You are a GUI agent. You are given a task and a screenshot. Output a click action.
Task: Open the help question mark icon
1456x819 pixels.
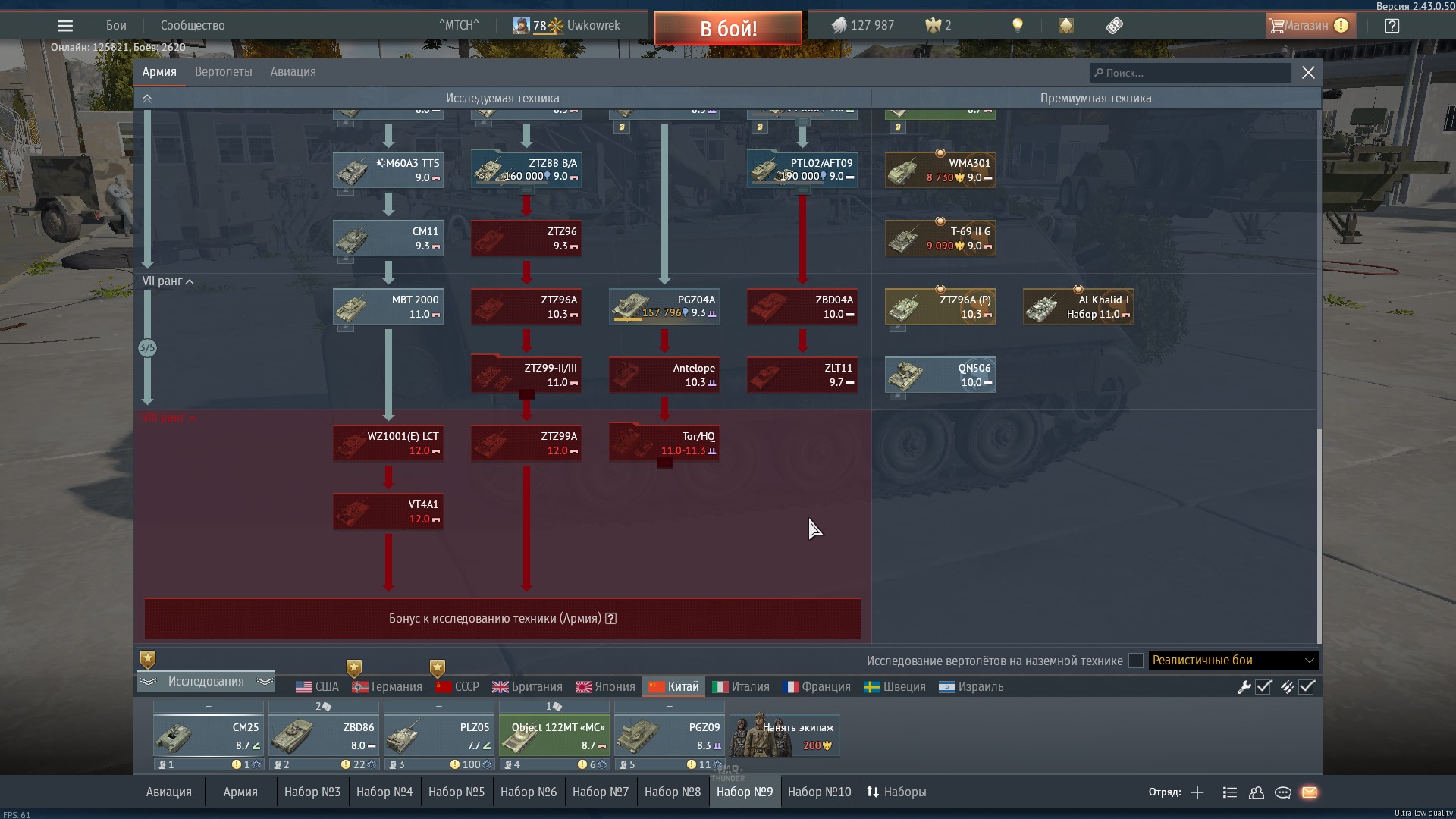[1392, 26]
